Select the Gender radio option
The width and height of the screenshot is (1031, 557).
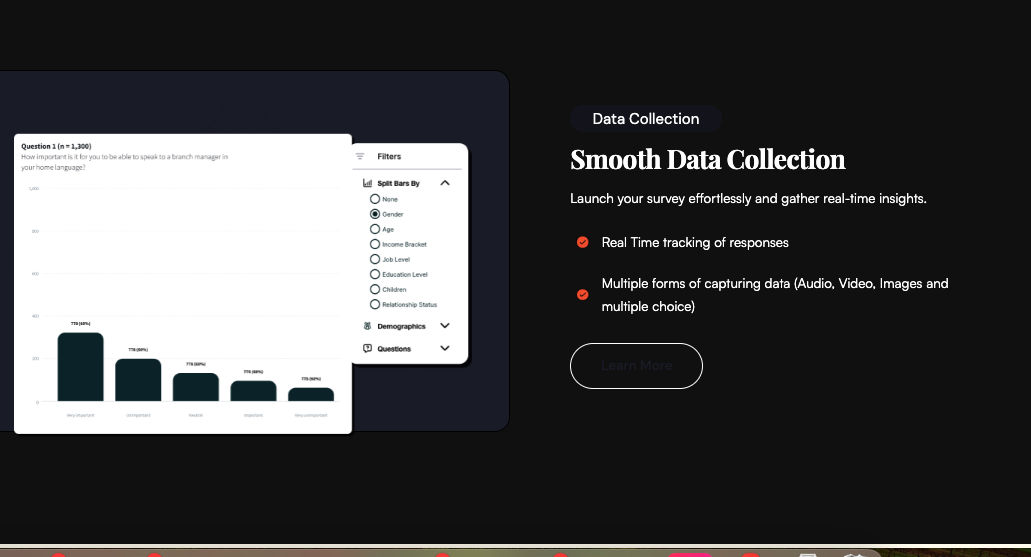tap(375, 214)
